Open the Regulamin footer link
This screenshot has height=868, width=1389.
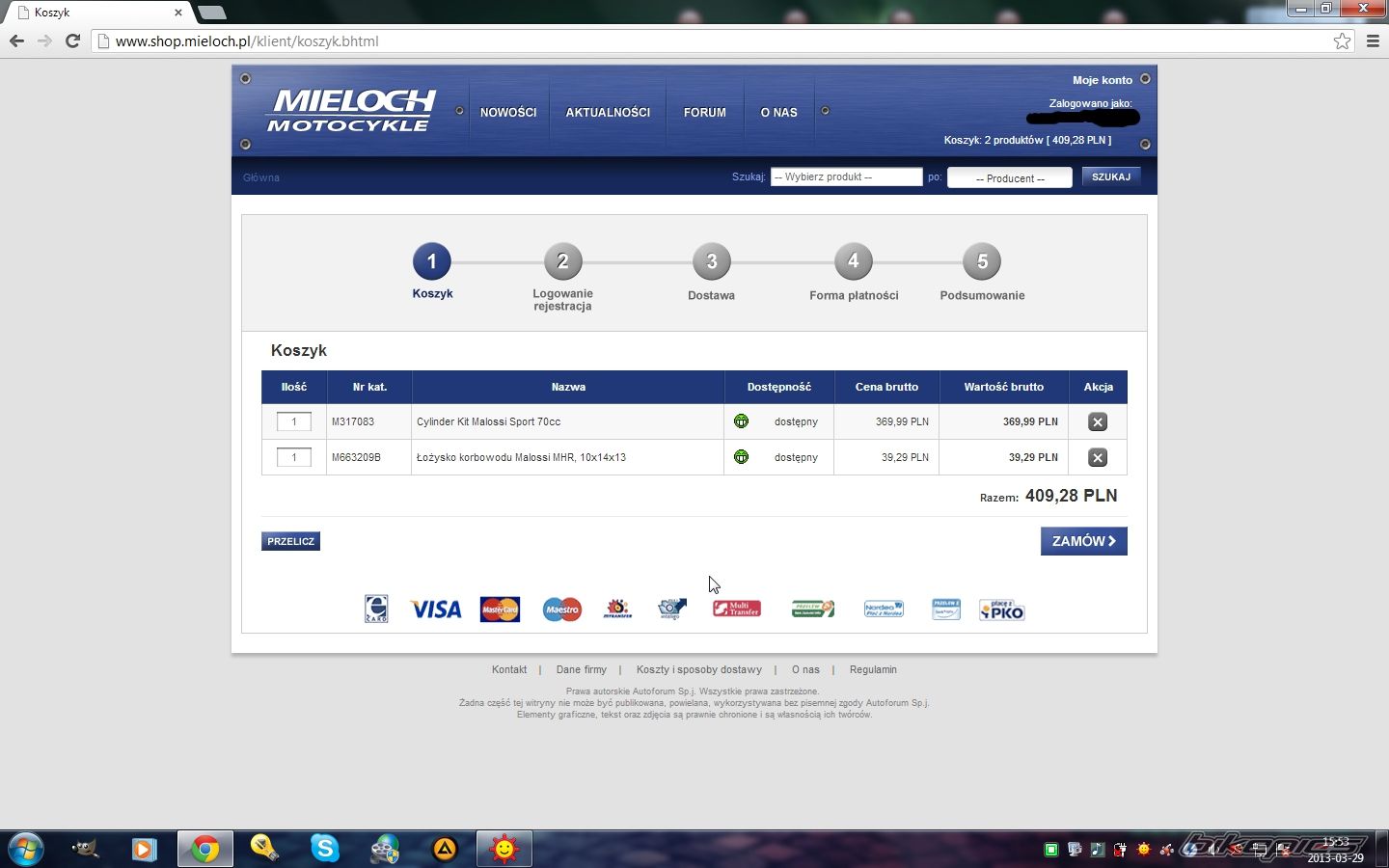click(873, 669)
